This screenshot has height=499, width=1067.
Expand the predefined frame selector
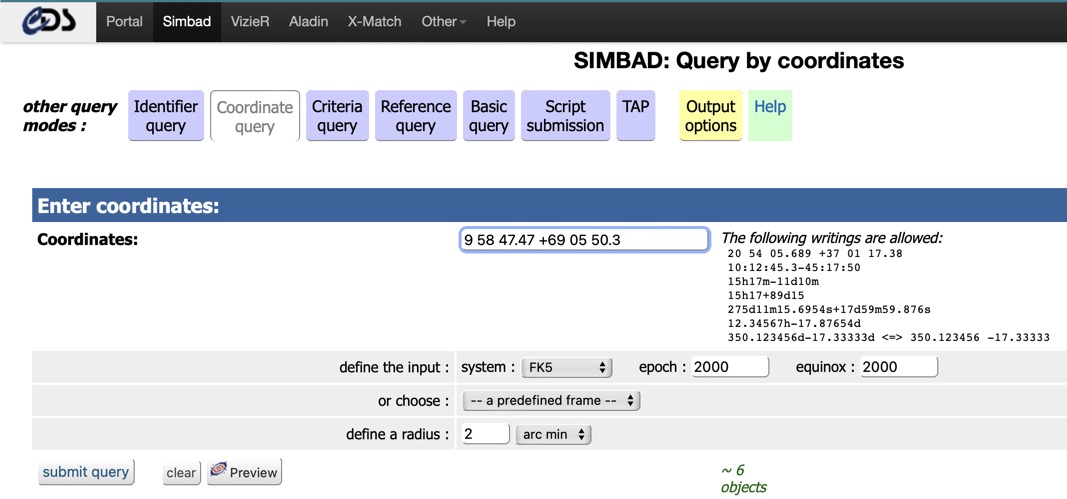coord(551,401)
